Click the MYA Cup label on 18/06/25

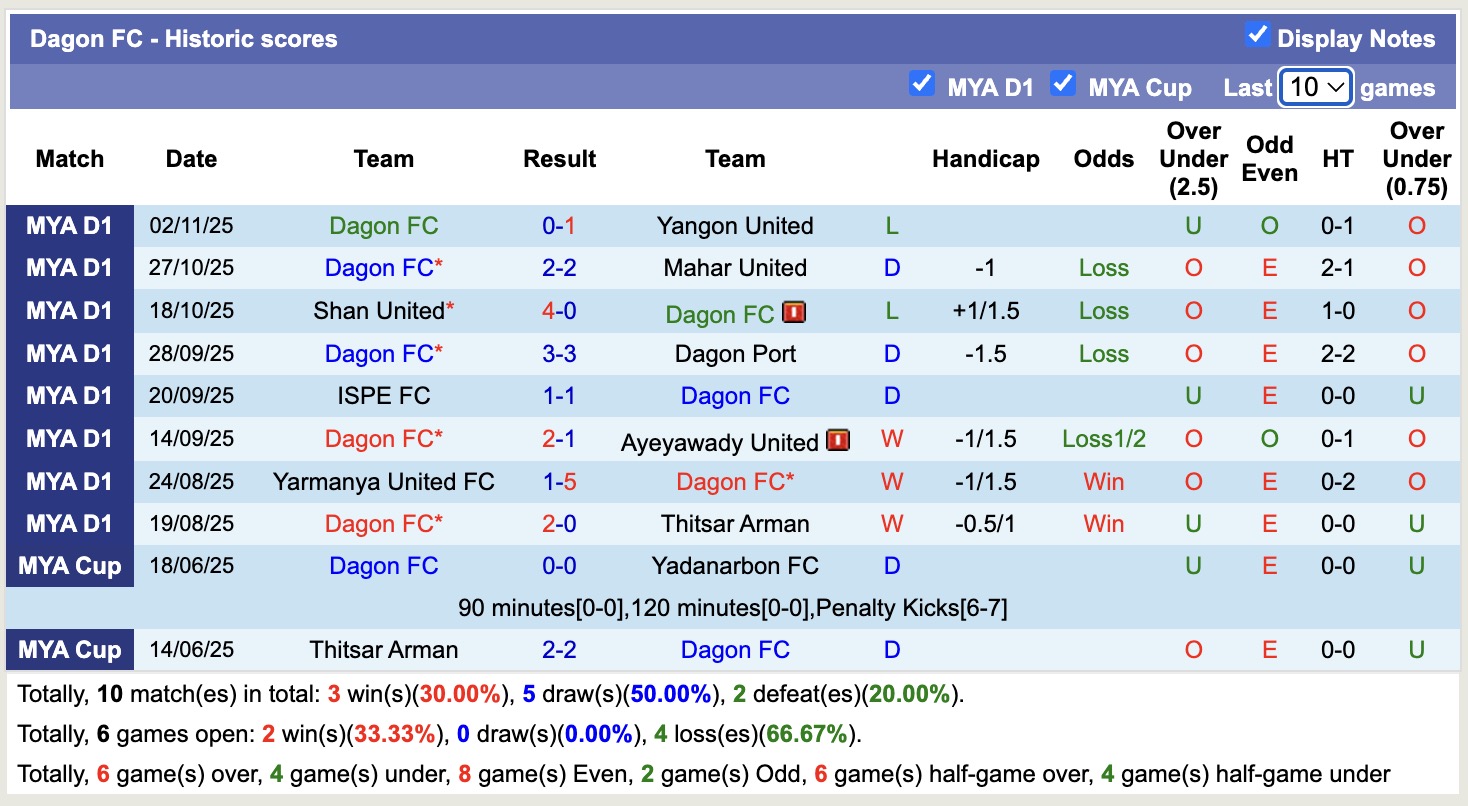tap(70, 566)
